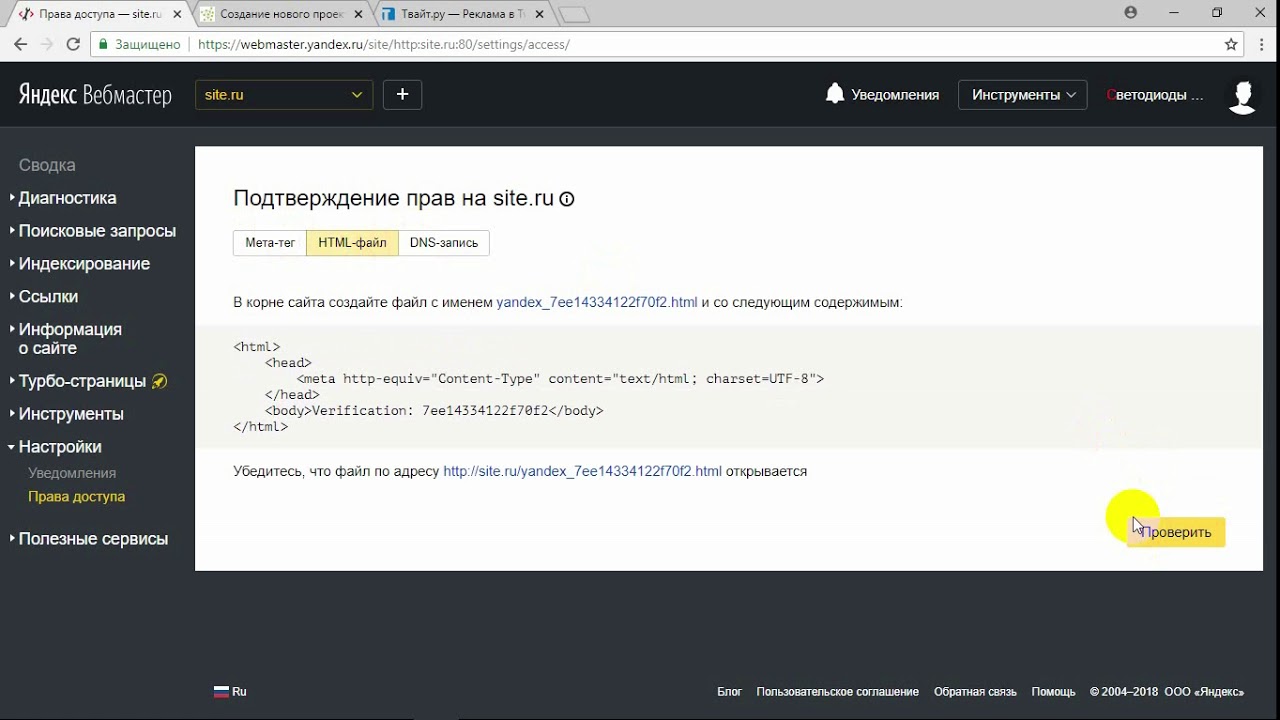
Task: Click the Russian flag language icon
Action: [221, 691]
